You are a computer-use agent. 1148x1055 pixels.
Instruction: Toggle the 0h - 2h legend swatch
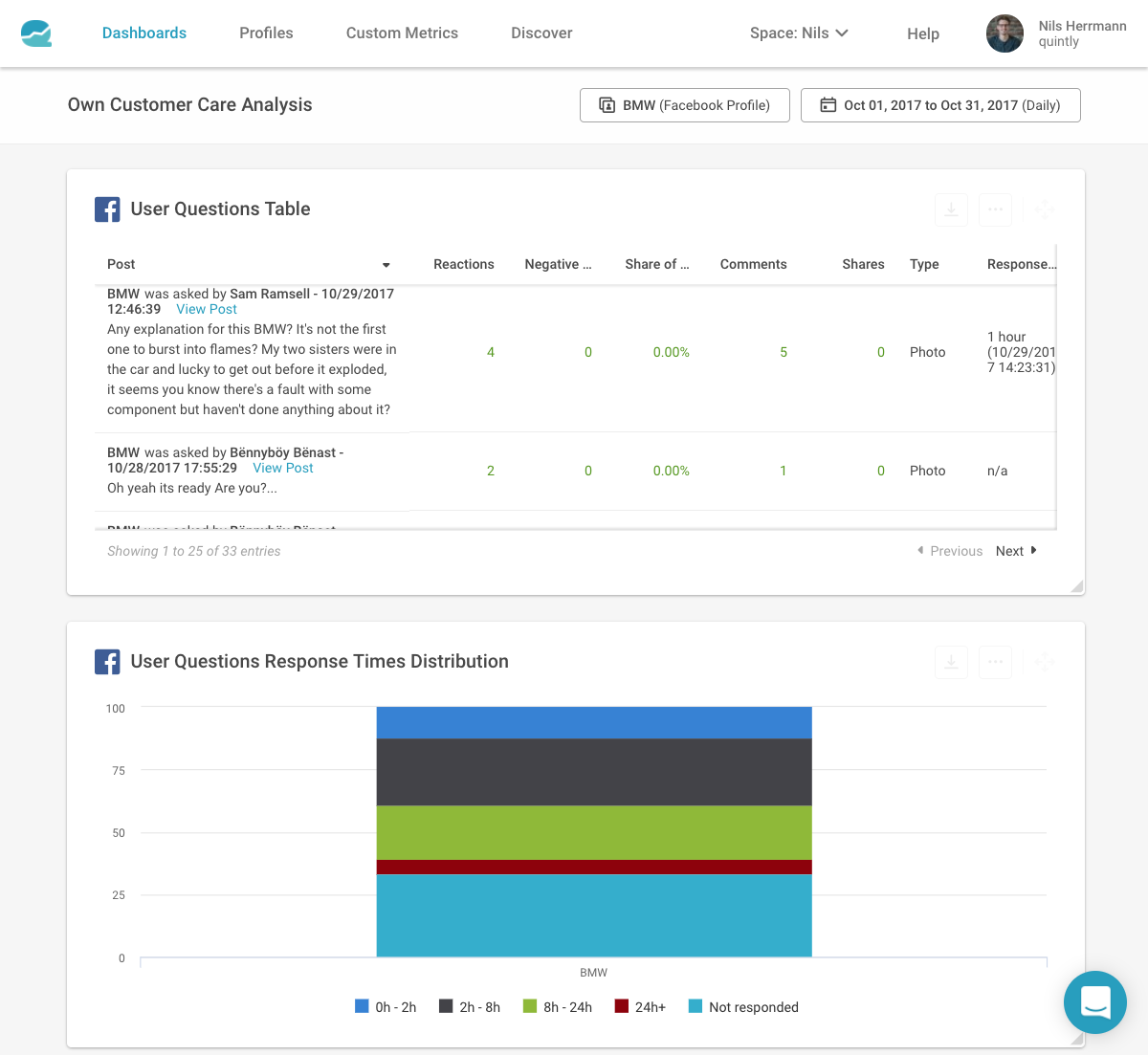coord(362,1006)
